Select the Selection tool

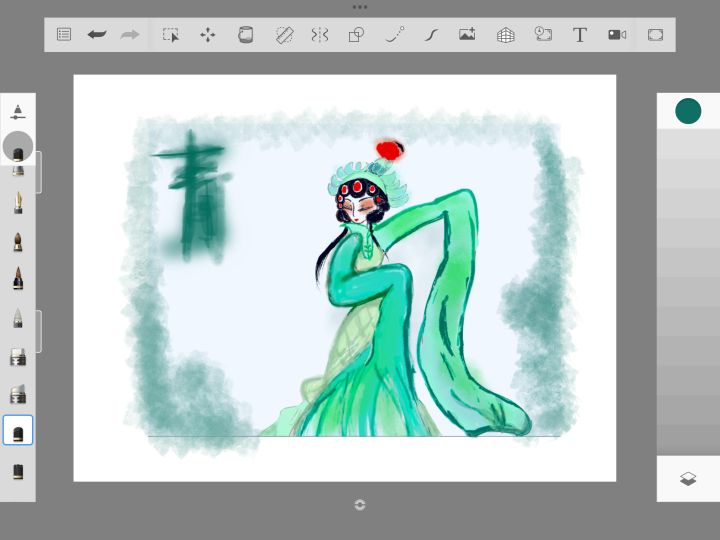point(171,34)
